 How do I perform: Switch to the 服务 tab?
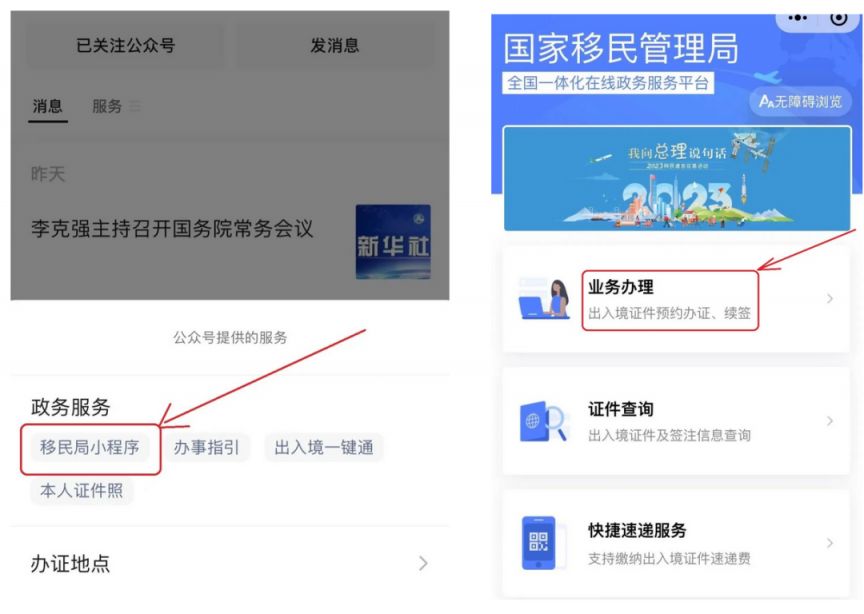point(107,106)
